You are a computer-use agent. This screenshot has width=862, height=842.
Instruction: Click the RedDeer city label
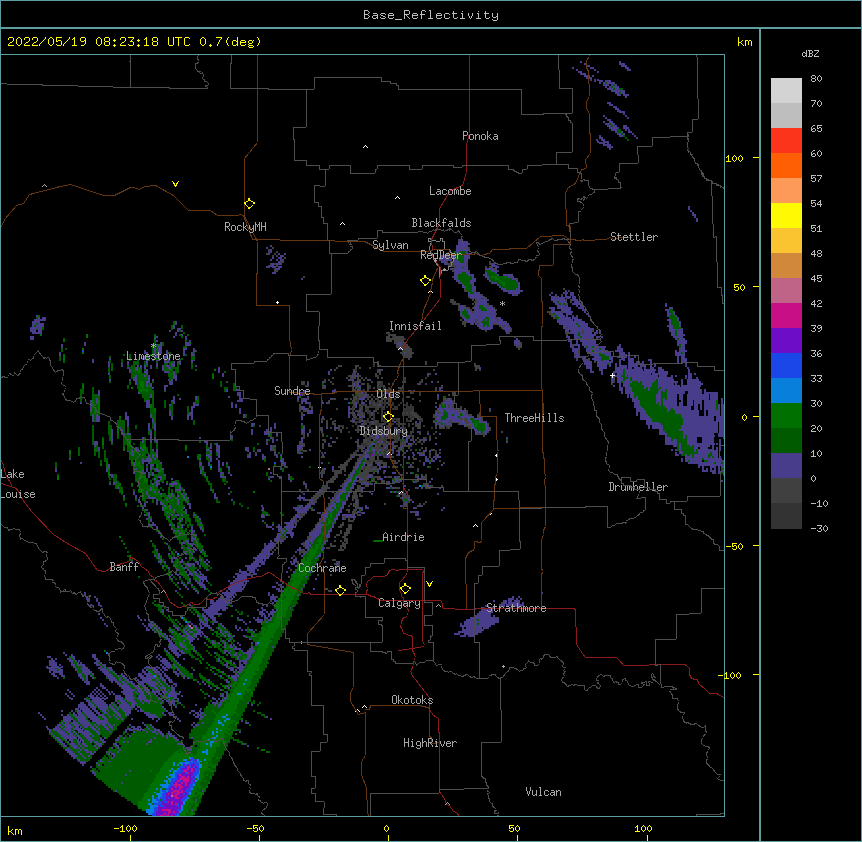[441, 255]
